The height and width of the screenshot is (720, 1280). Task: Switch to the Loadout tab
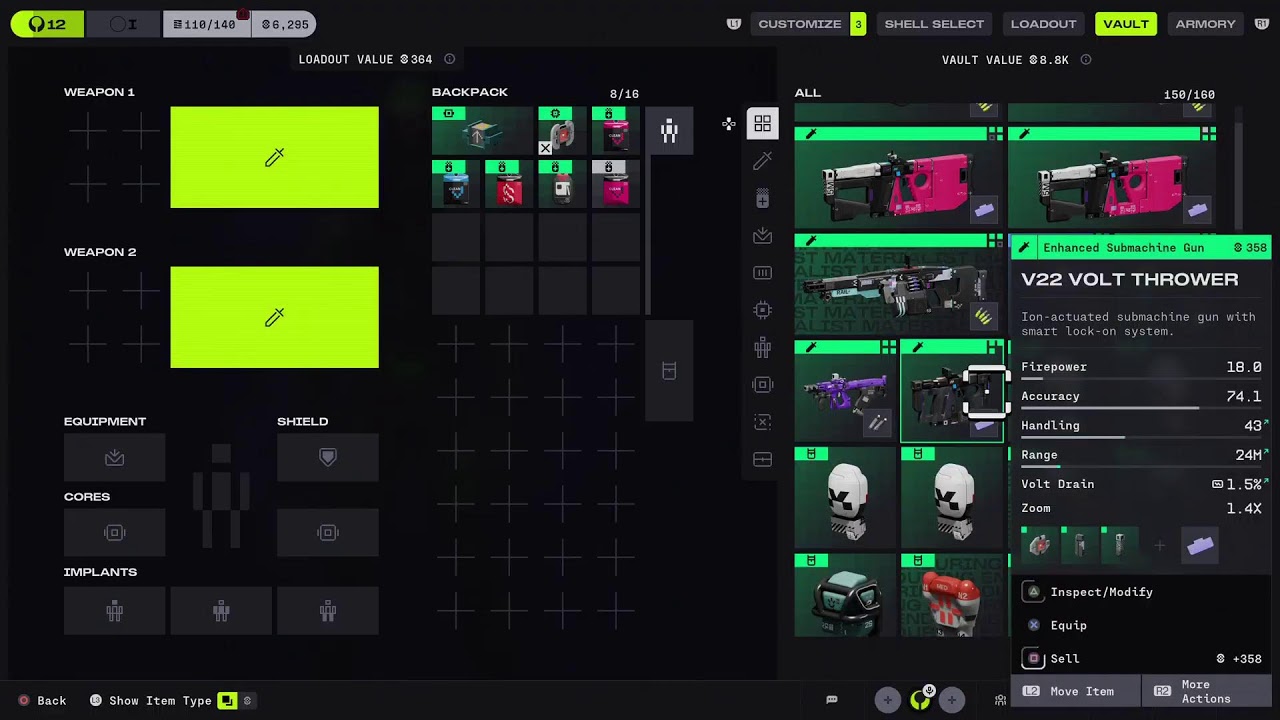tap(1043, 24)
